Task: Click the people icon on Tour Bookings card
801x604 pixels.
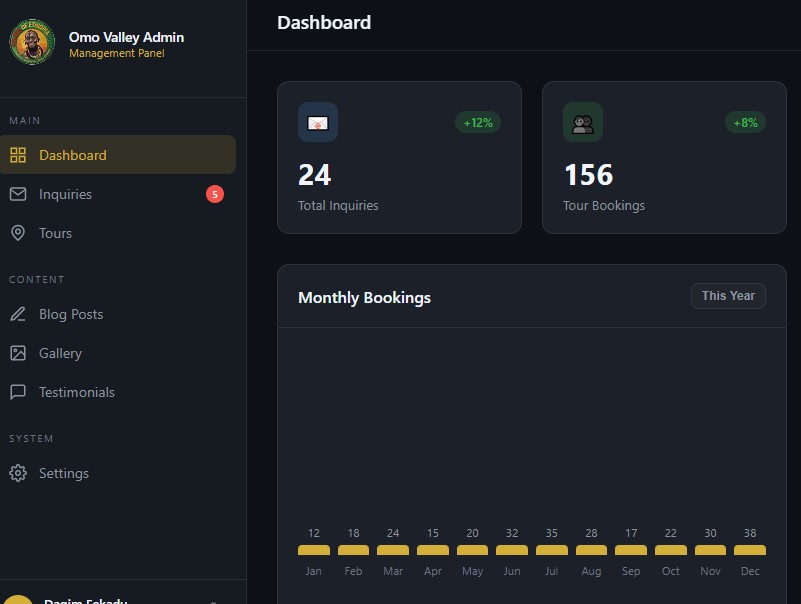Action: (x=583, y=122)
